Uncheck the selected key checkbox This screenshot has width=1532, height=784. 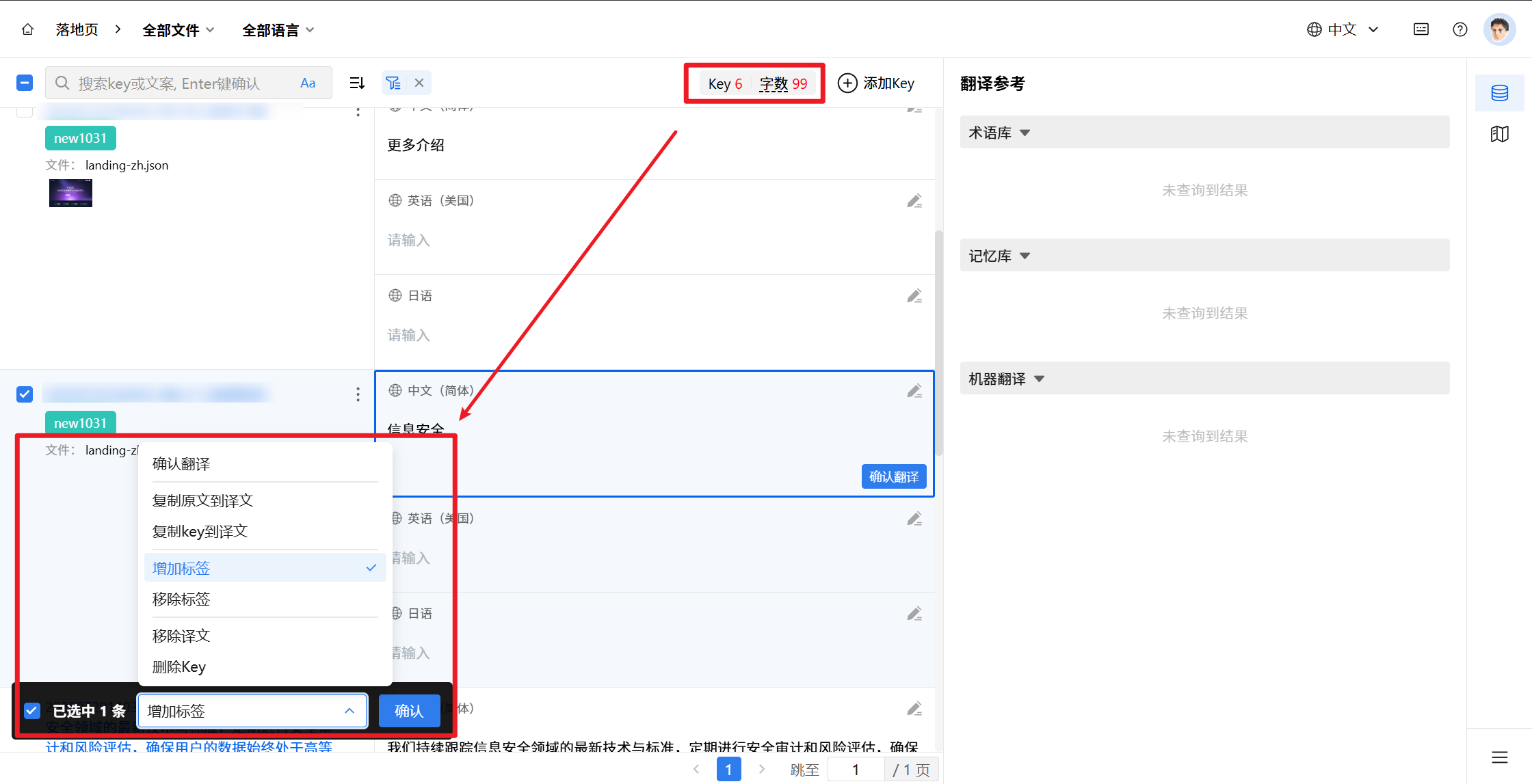click(x=25, y=394)
